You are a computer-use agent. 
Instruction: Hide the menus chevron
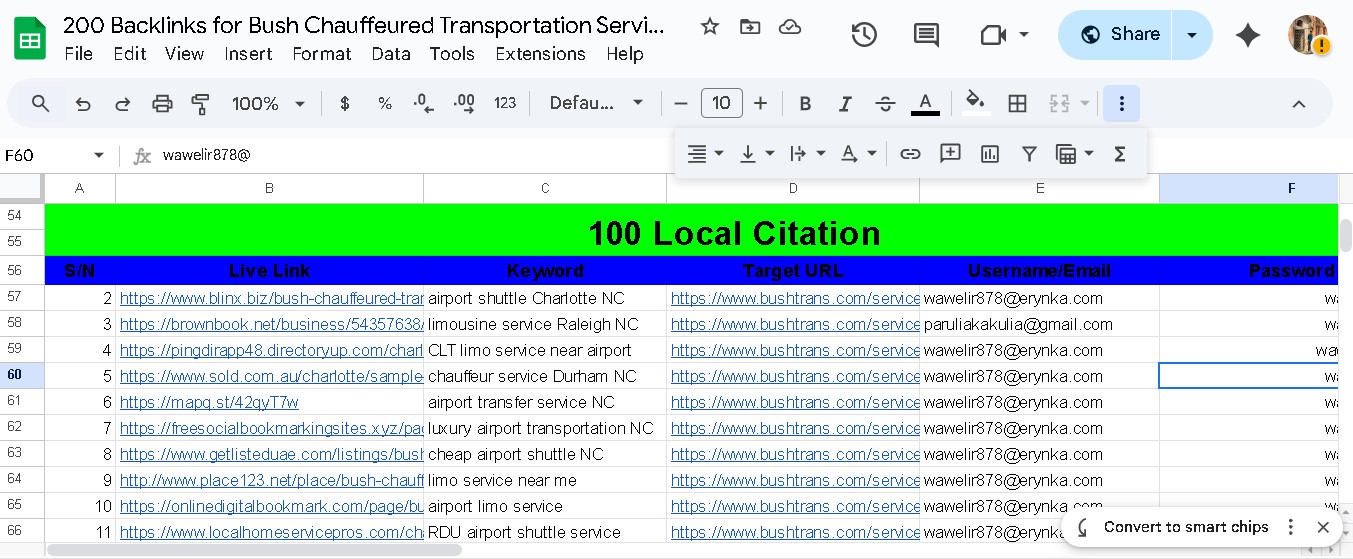pos(1298,103)
